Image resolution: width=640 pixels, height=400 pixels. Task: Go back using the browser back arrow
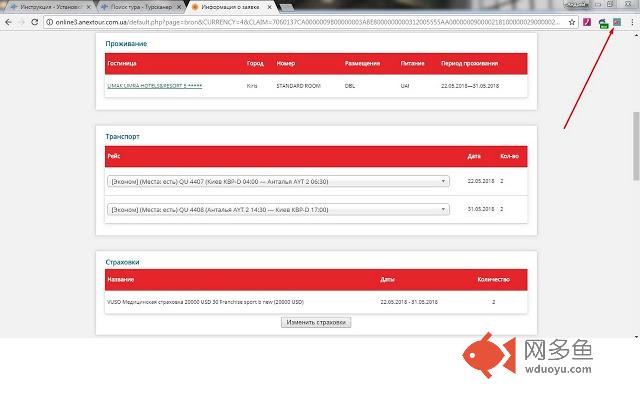(8, 22)
